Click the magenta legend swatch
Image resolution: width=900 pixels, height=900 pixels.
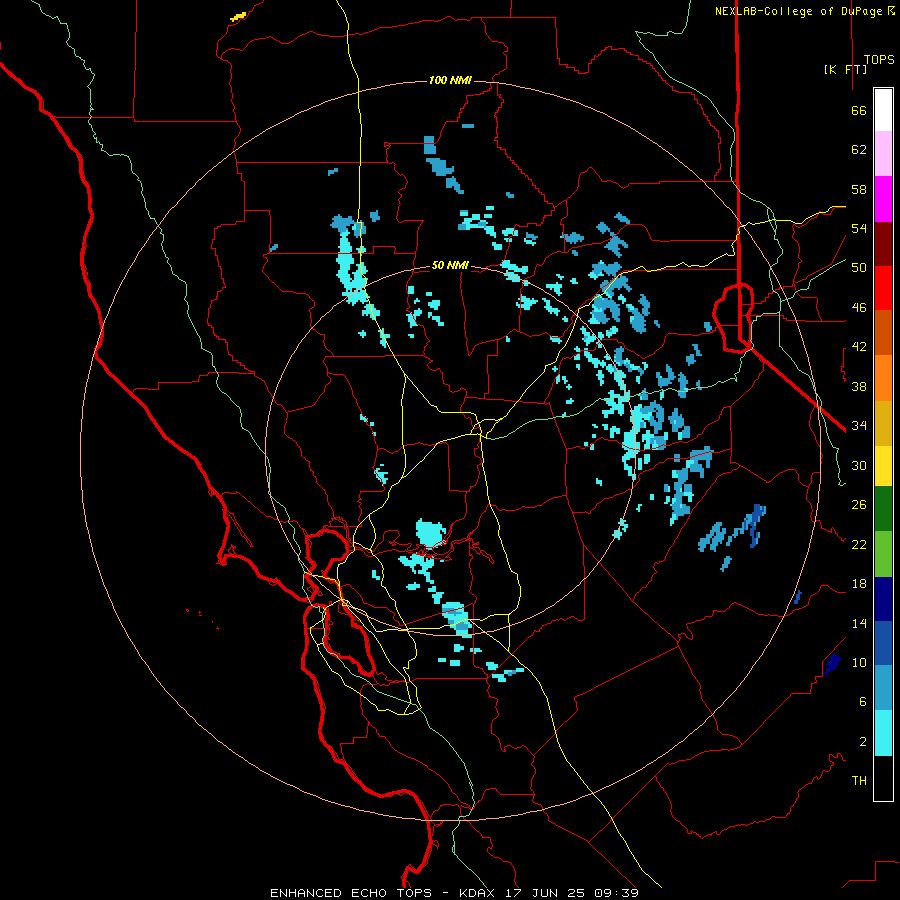[x=883, y=199]
